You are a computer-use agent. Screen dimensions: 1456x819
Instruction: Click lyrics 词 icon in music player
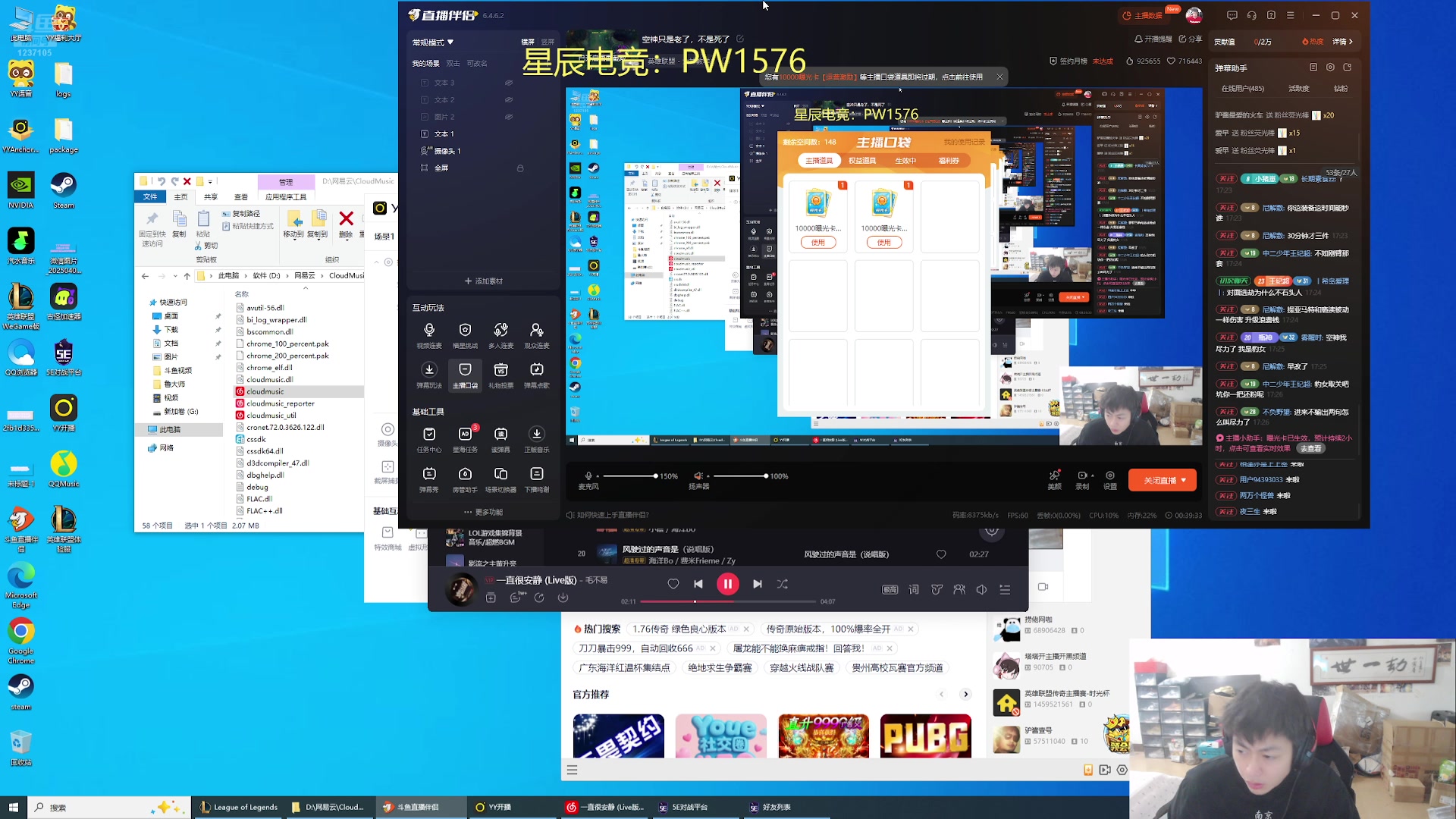point(914,589)
